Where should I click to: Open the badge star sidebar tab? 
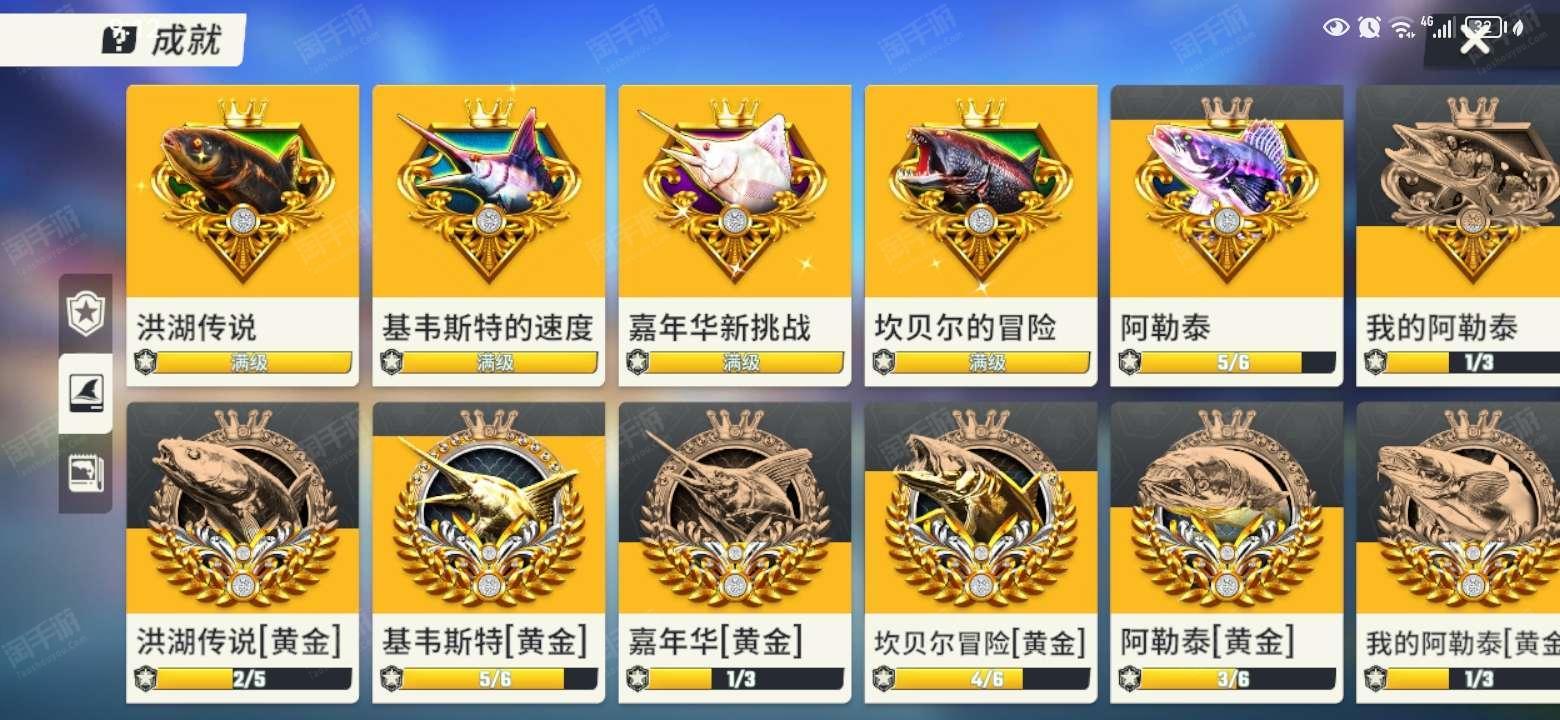coord(86,314)
